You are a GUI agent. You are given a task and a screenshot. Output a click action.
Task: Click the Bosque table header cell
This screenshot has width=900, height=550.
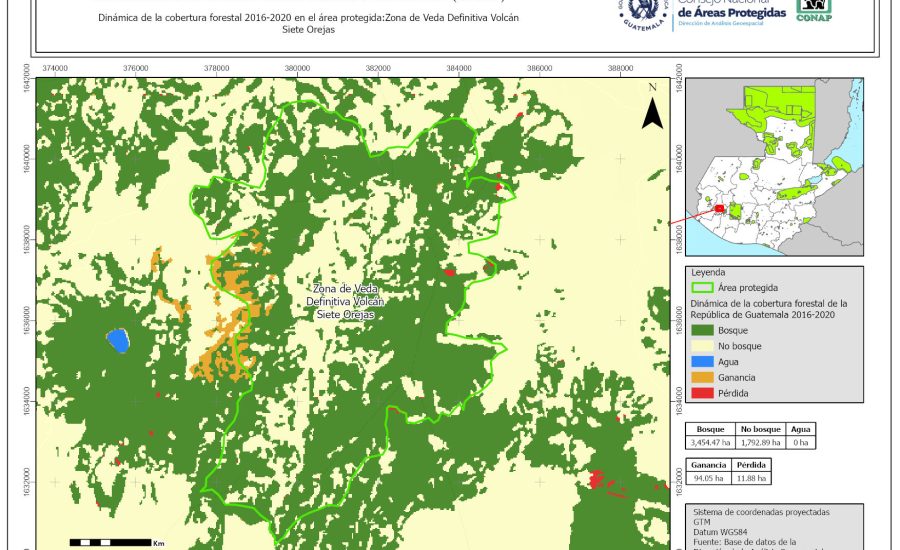coord(709,428)
